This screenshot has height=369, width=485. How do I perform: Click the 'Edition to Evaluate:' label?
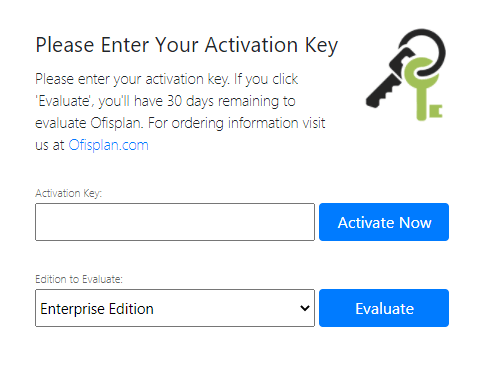[79, 279]
